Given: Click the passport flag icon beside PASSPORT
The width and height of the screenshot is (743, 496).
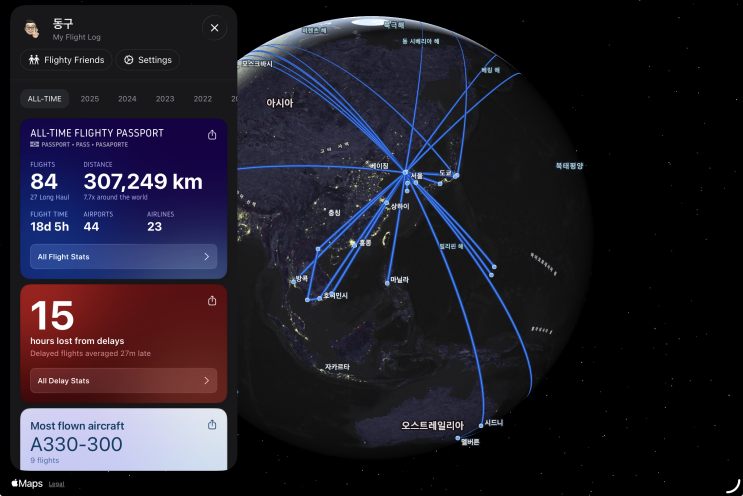Looking at the screenshot, I should (x=34, y=144).
